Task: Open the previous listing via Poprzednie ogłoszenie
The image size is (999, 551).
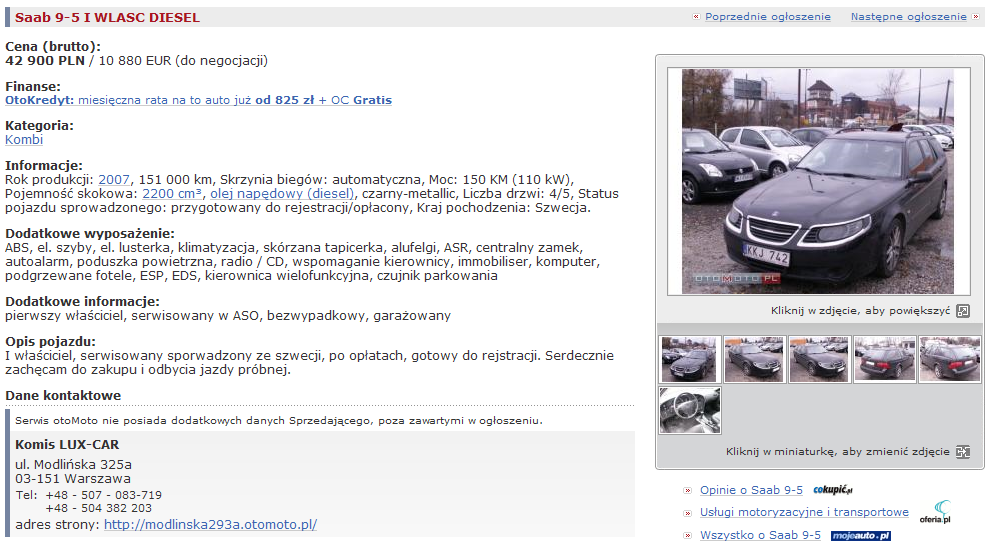Action: (x=767, y=17)
